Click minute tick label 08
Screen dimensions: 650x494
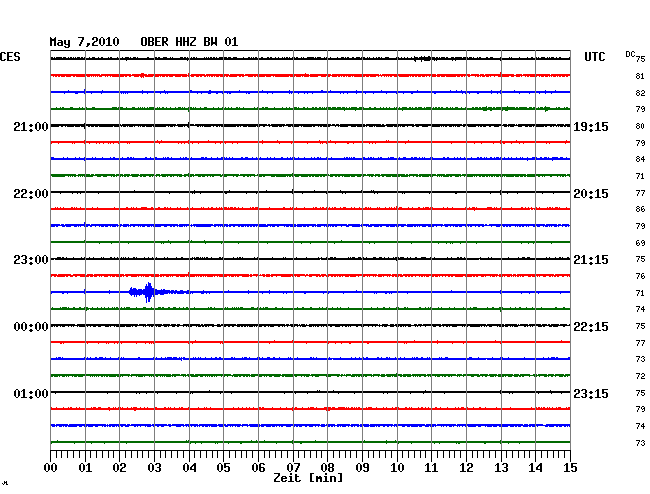(327, 467)
